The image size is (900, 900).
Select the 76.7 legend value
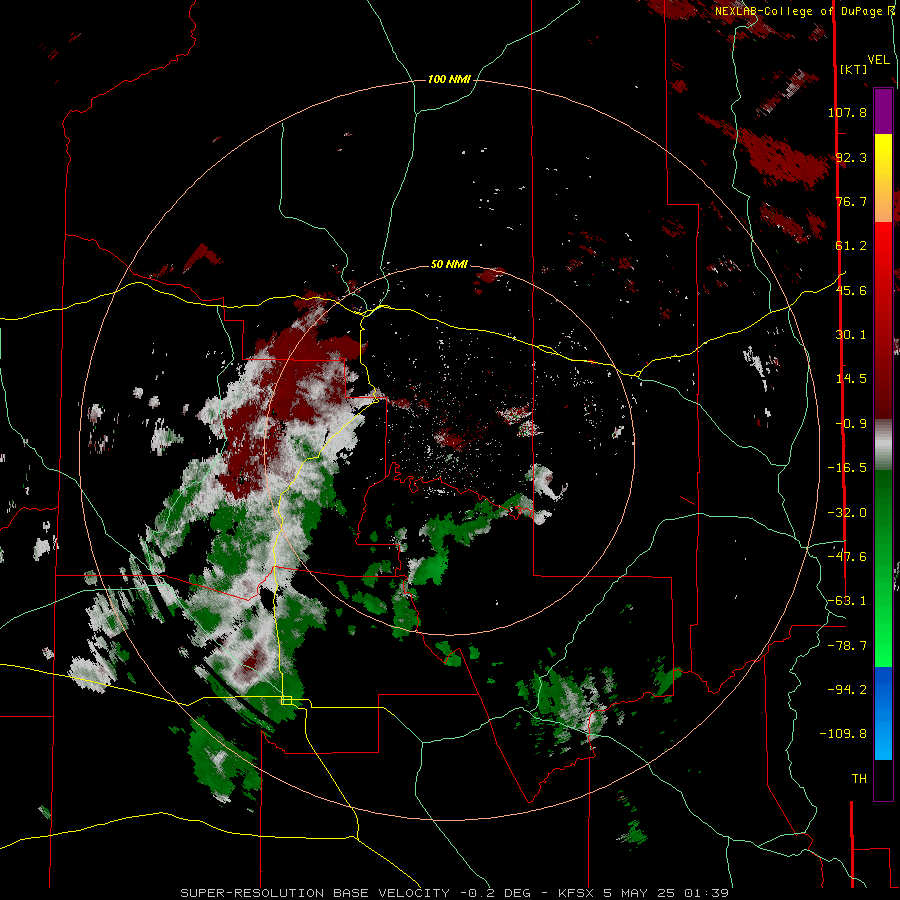851,201
